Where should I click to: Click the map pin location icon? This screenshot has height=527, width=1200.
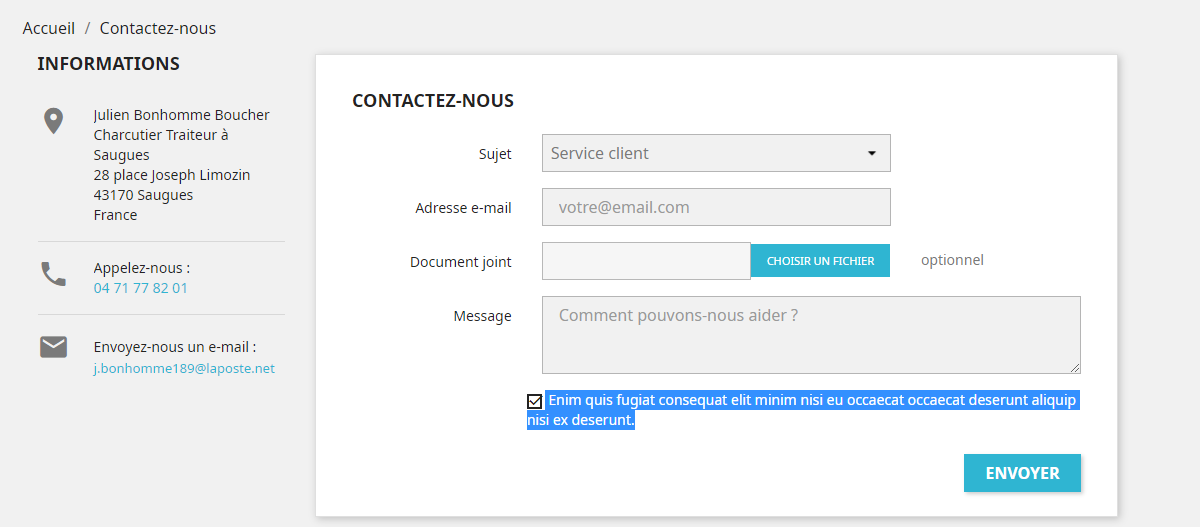pos(53,121)
